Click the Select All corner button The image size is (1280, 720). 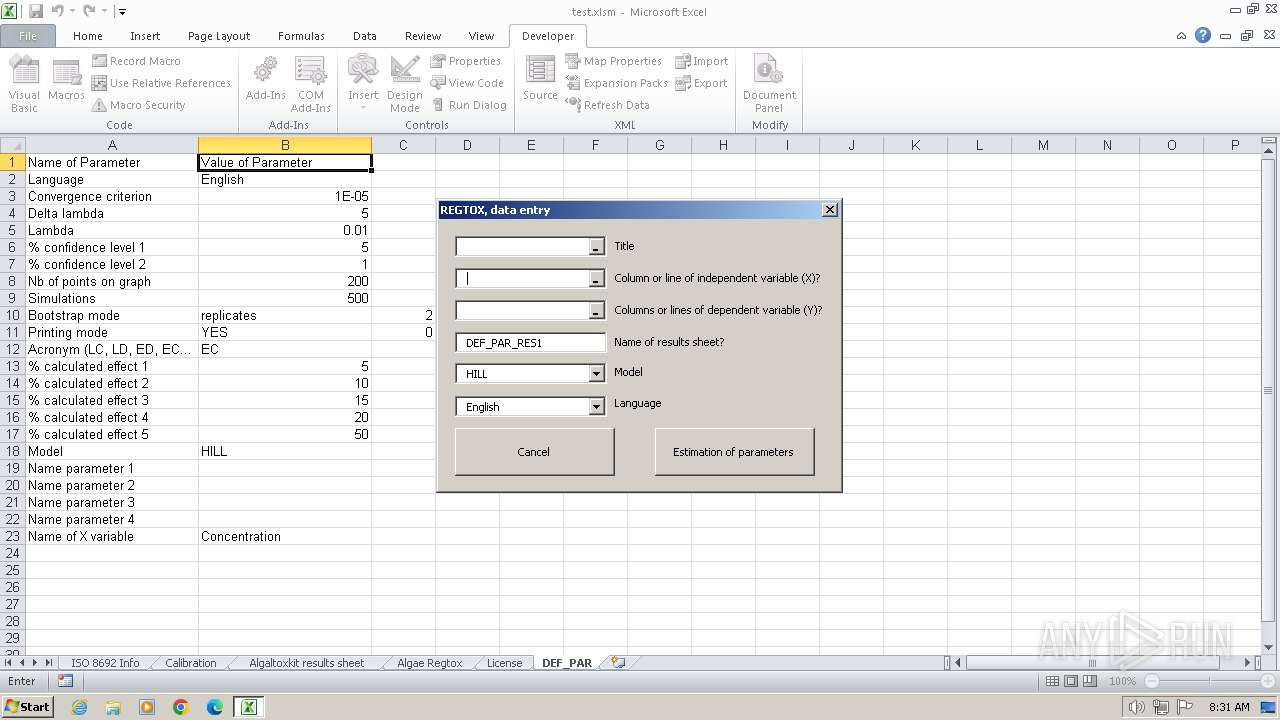pyautogui.click(x=13, y=145)
